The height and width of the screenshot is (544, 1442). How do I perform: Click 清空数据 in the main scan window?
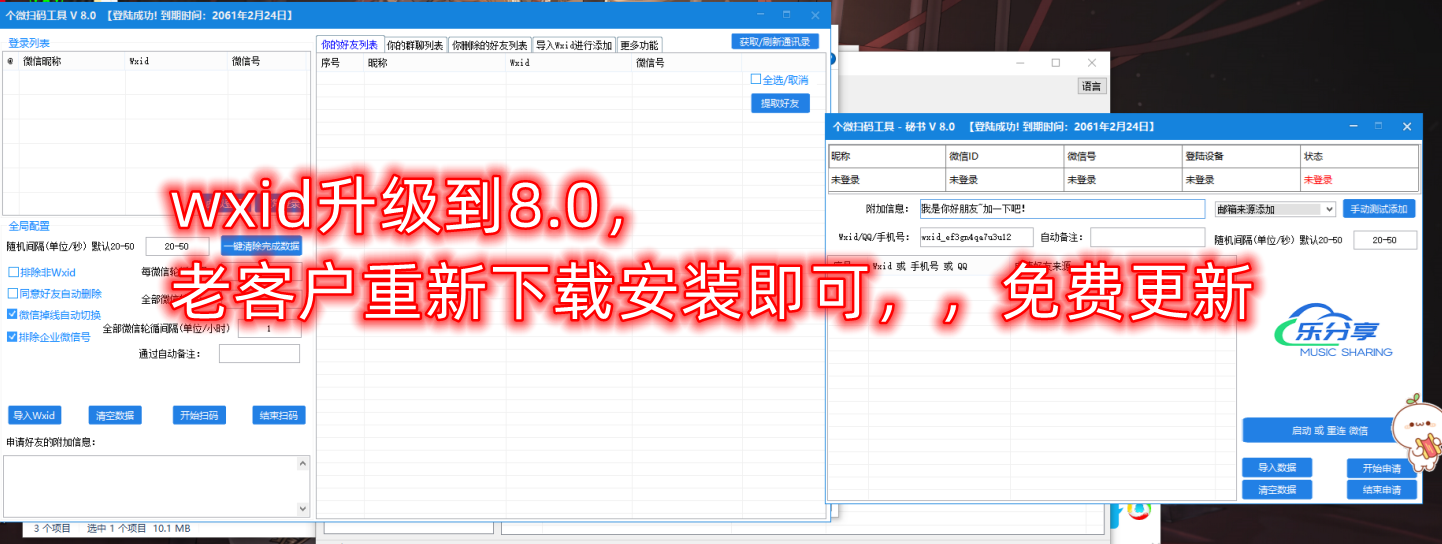tap(115, 416)
